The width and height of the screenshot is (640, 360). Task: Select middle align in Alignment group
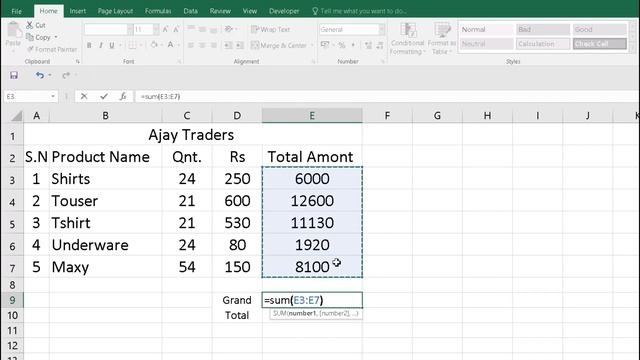click(x=202, y=29)
